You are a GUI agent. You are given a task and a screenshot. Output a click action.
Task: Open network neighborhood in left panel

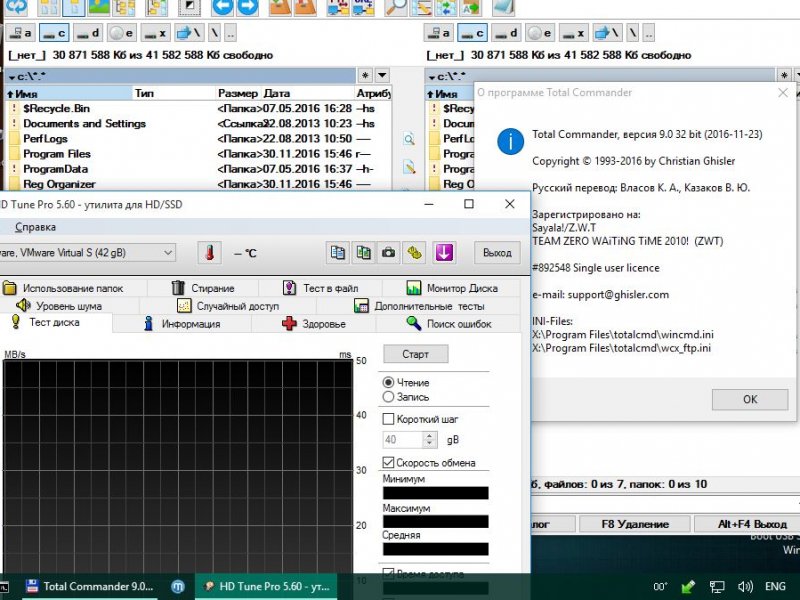click(x=189, y=33)
